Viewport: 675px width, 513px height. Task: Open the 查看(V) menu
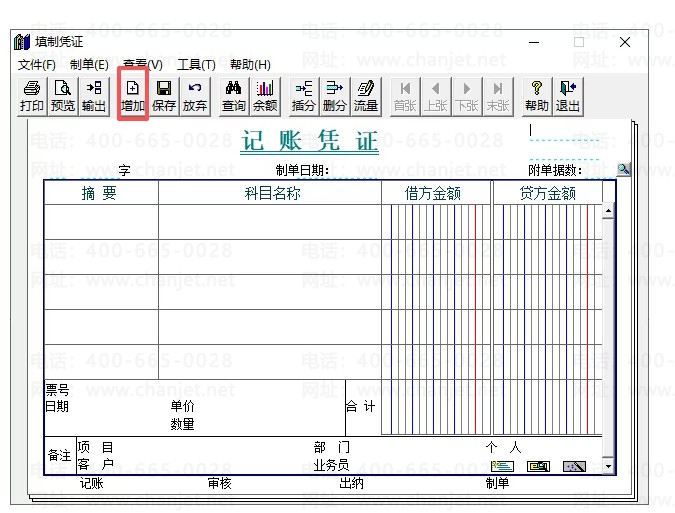click(x=142, y=65)
